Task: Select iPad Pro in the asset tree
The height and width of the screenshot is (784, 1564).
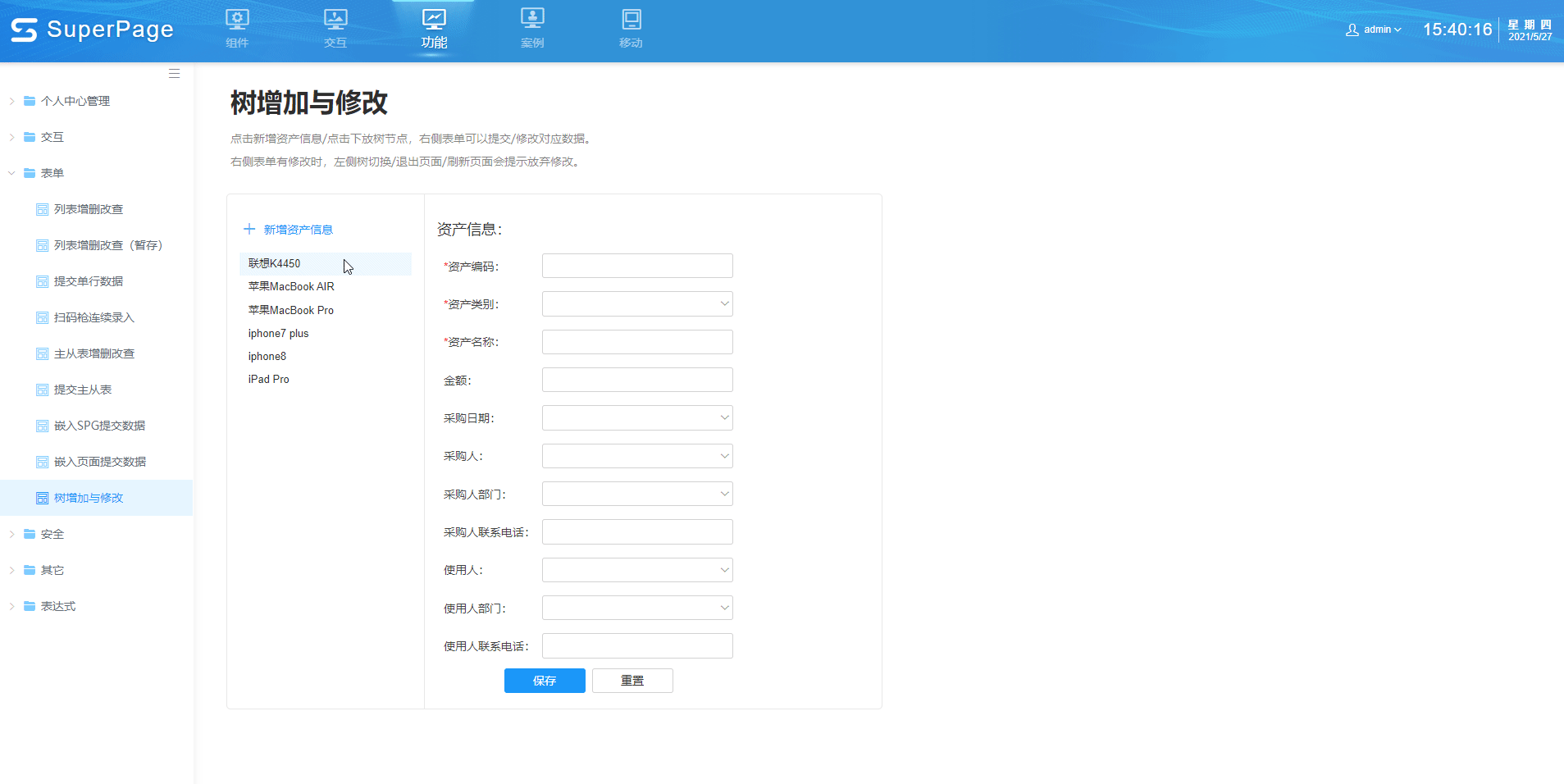Action: click(269, 379)
